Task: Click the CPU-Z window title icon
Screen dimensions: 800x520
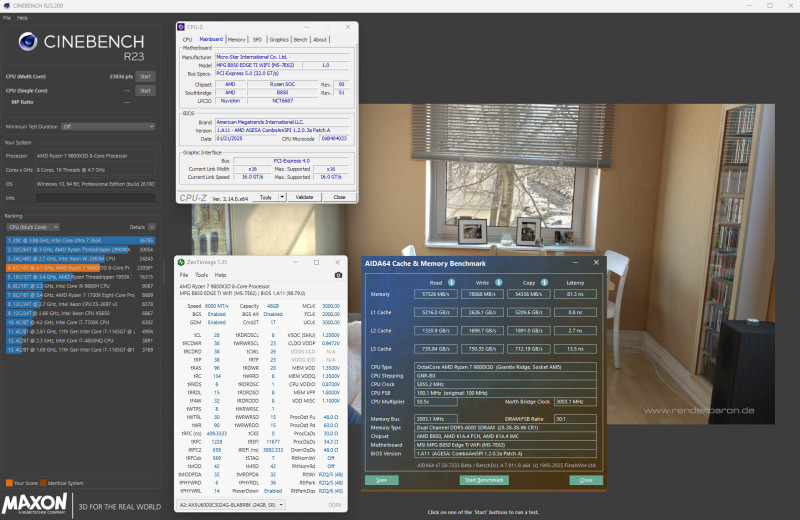Action: (181, 27)
